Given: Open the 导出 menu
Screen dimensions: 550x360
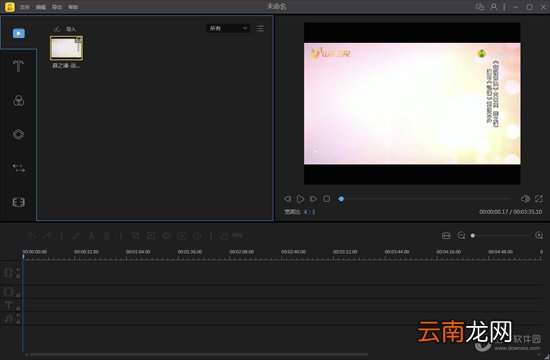Looking at the screenshot, I should click(x=57, y=7).
